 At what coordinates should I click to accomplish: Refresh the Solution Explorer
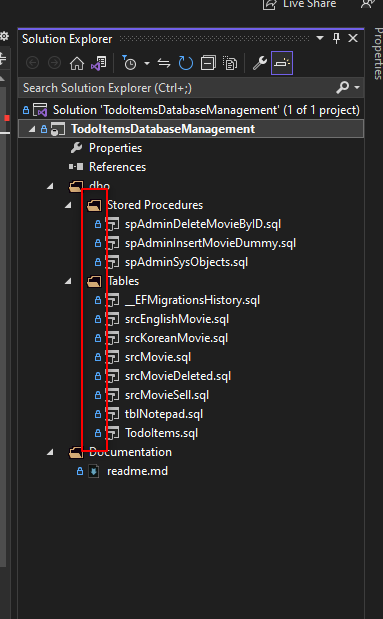[186, 63]
